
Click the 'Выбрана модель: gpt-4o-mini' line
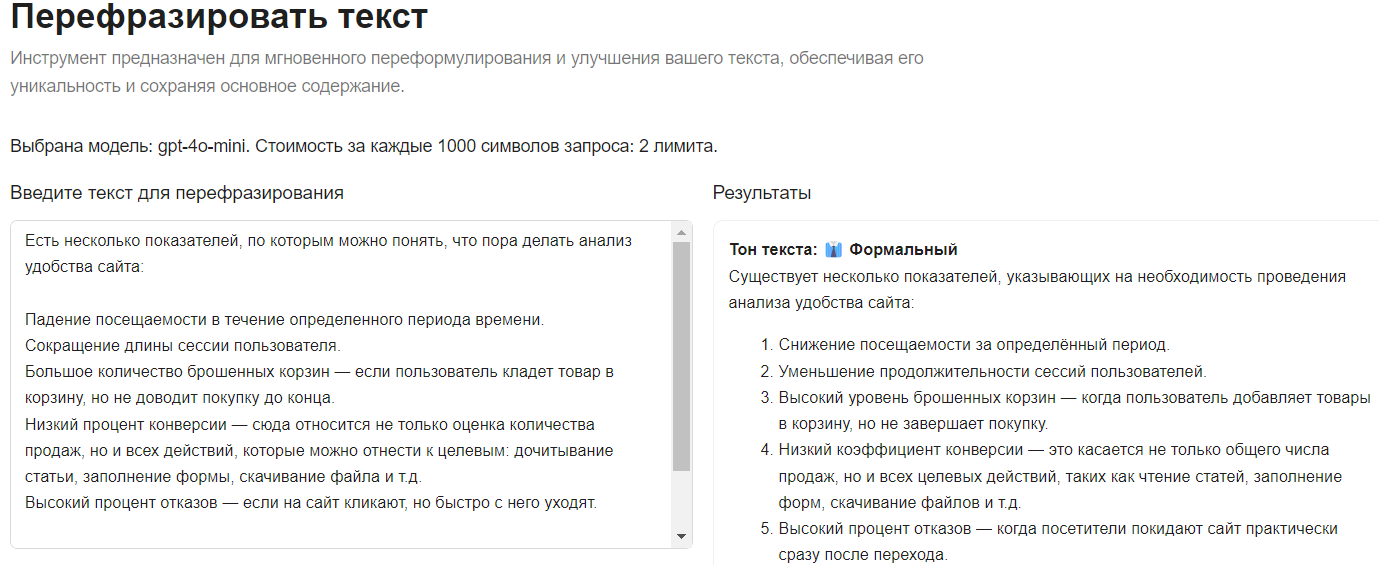click(364, 147)
